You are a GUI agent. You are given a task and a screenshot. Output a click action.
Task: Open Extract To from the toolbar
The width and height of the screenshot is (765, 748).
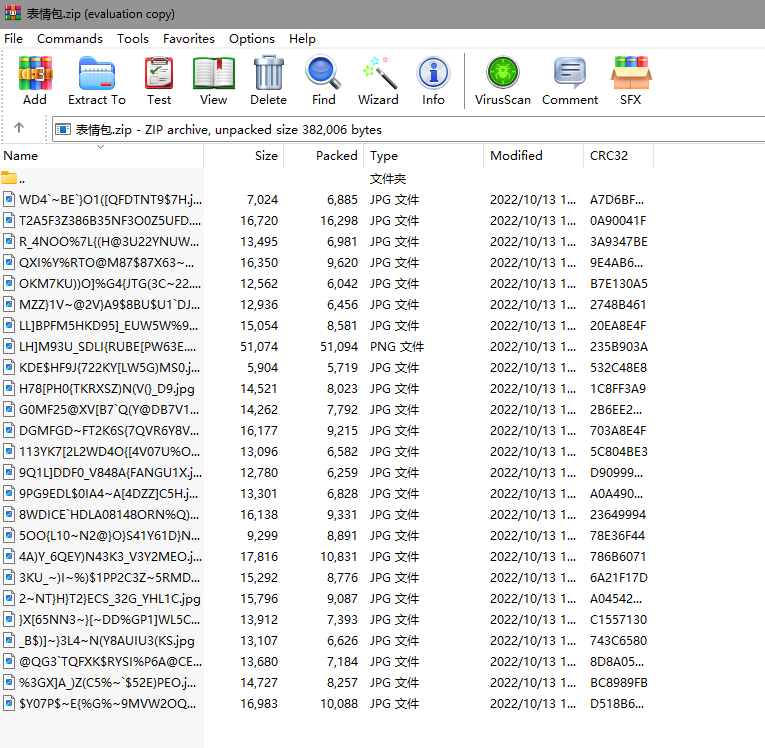[x=97, y=73]
